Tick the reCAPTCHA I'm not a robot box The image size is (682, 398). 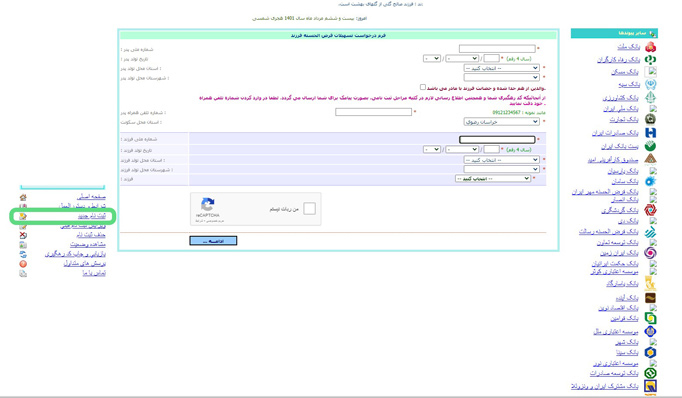(x=310, y=209)
